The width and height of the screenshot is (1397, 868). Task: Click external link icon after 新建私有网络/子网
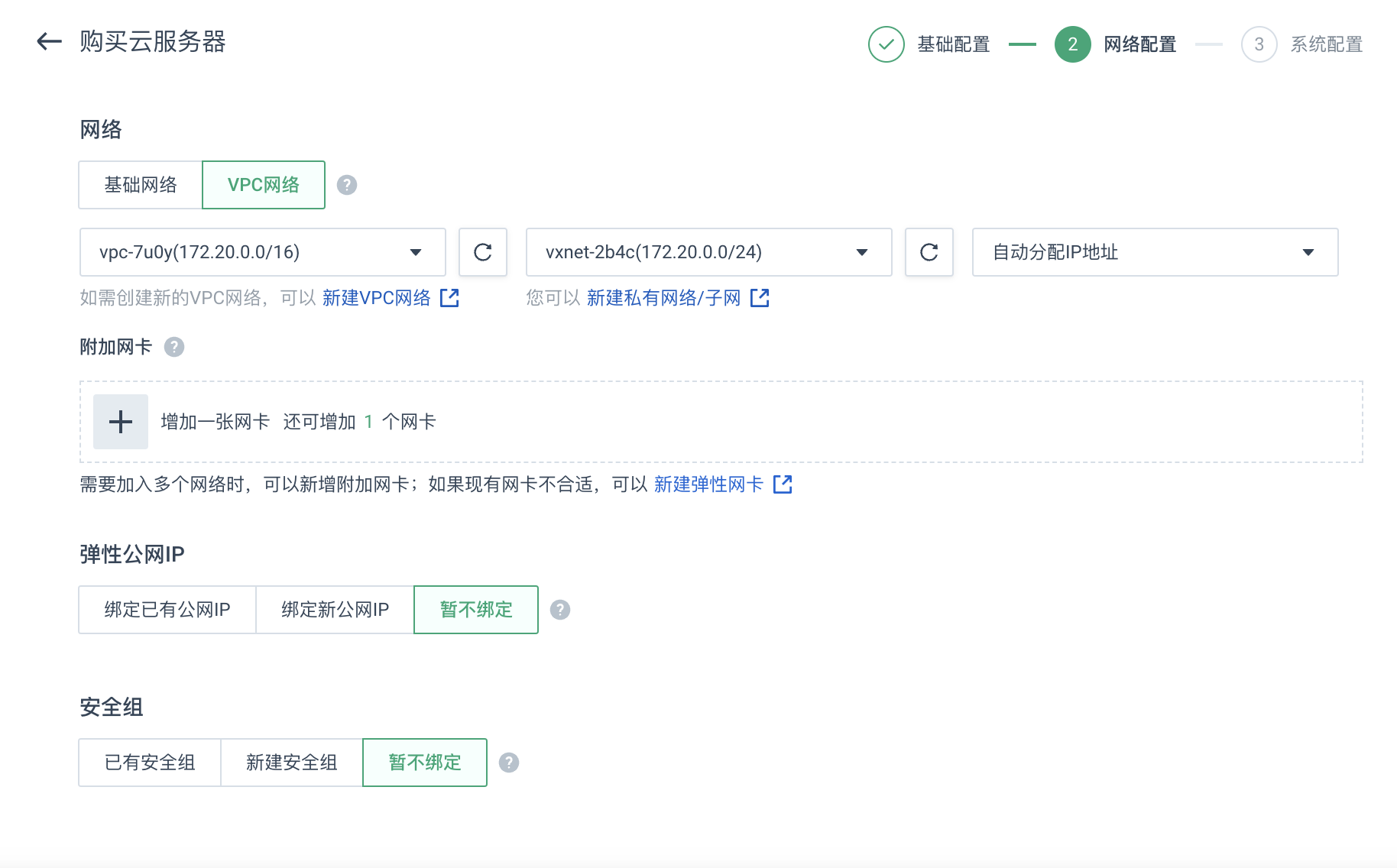(x=760, y=298)
